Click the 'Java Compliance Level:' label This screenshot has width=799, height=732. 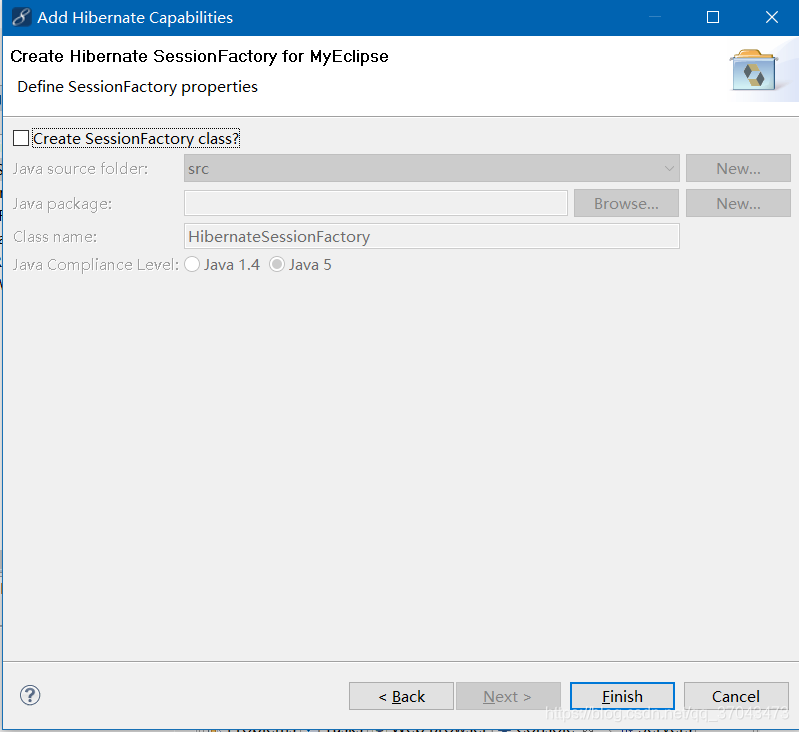pyautogui.click(x=96, y=265)
